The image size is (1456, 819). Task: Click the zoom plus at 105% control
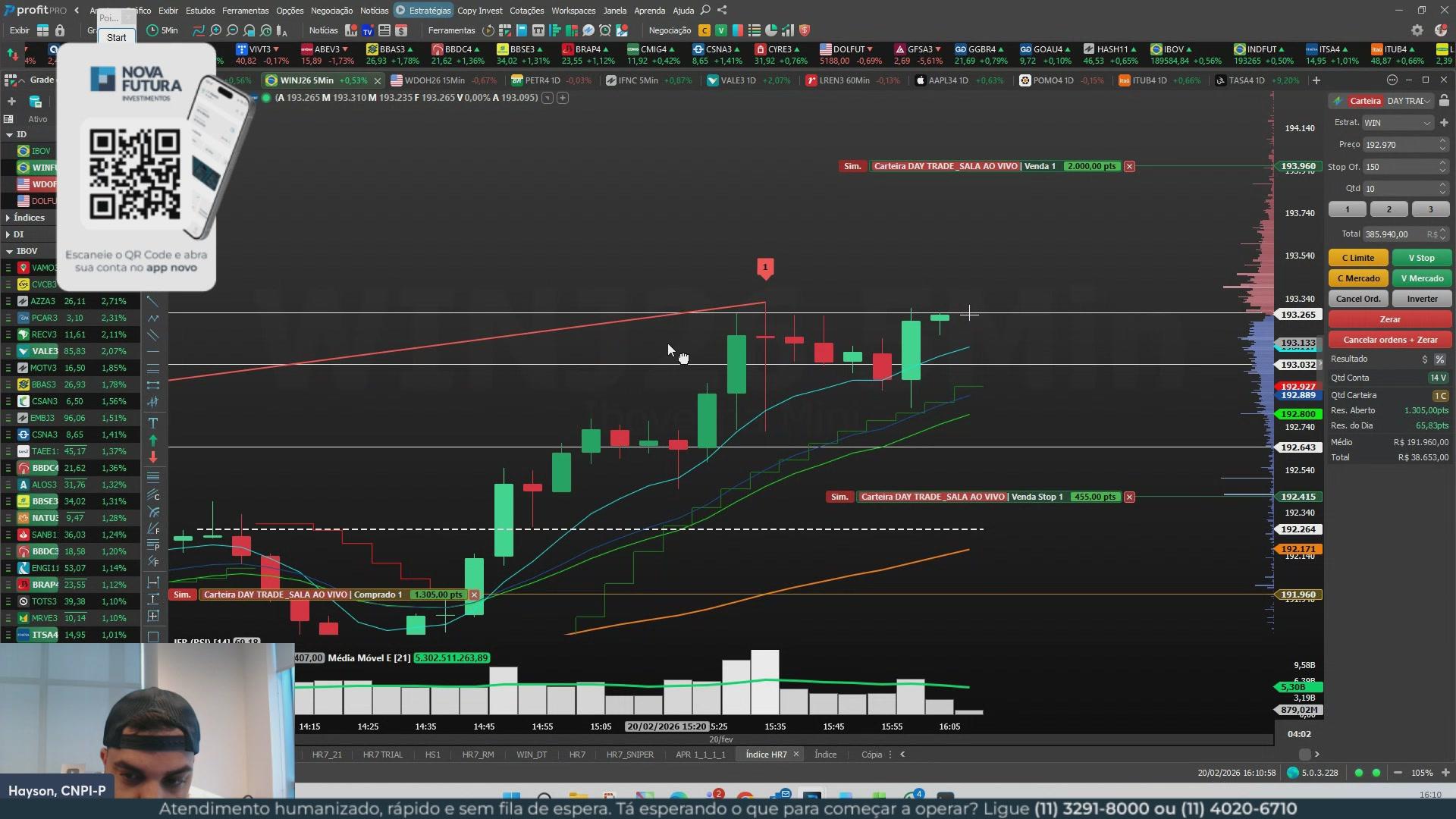coord(1445,773)
